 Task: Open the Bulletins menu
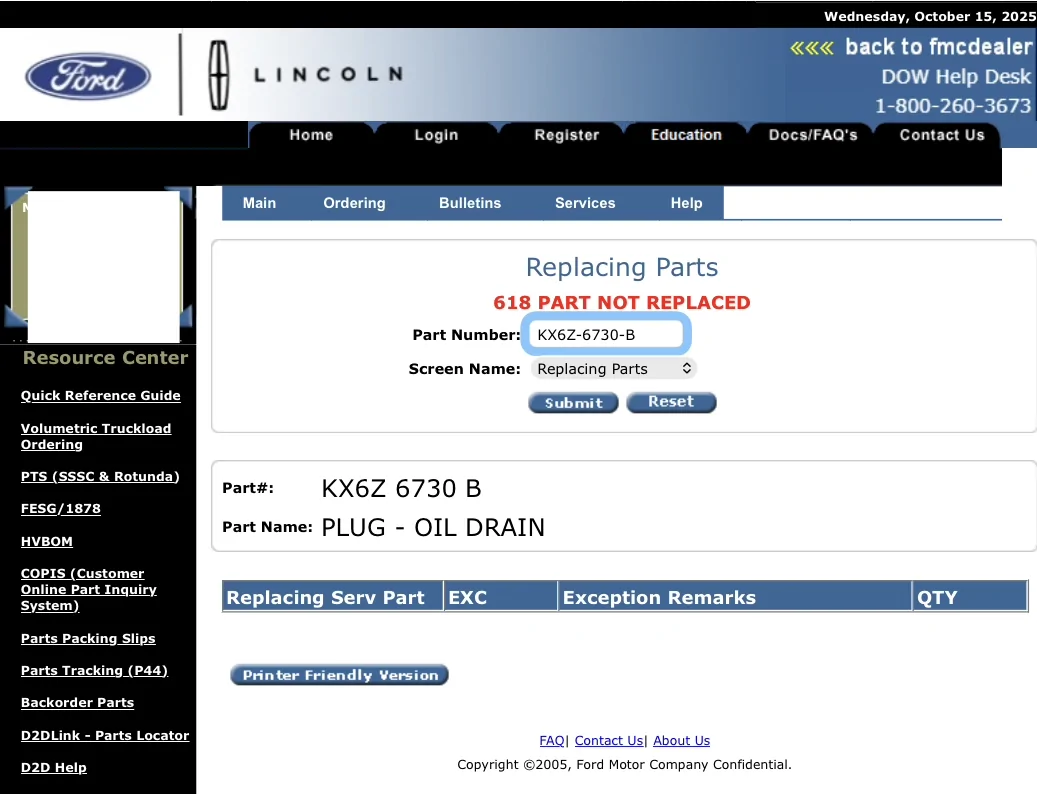click(x=470, y=203)
